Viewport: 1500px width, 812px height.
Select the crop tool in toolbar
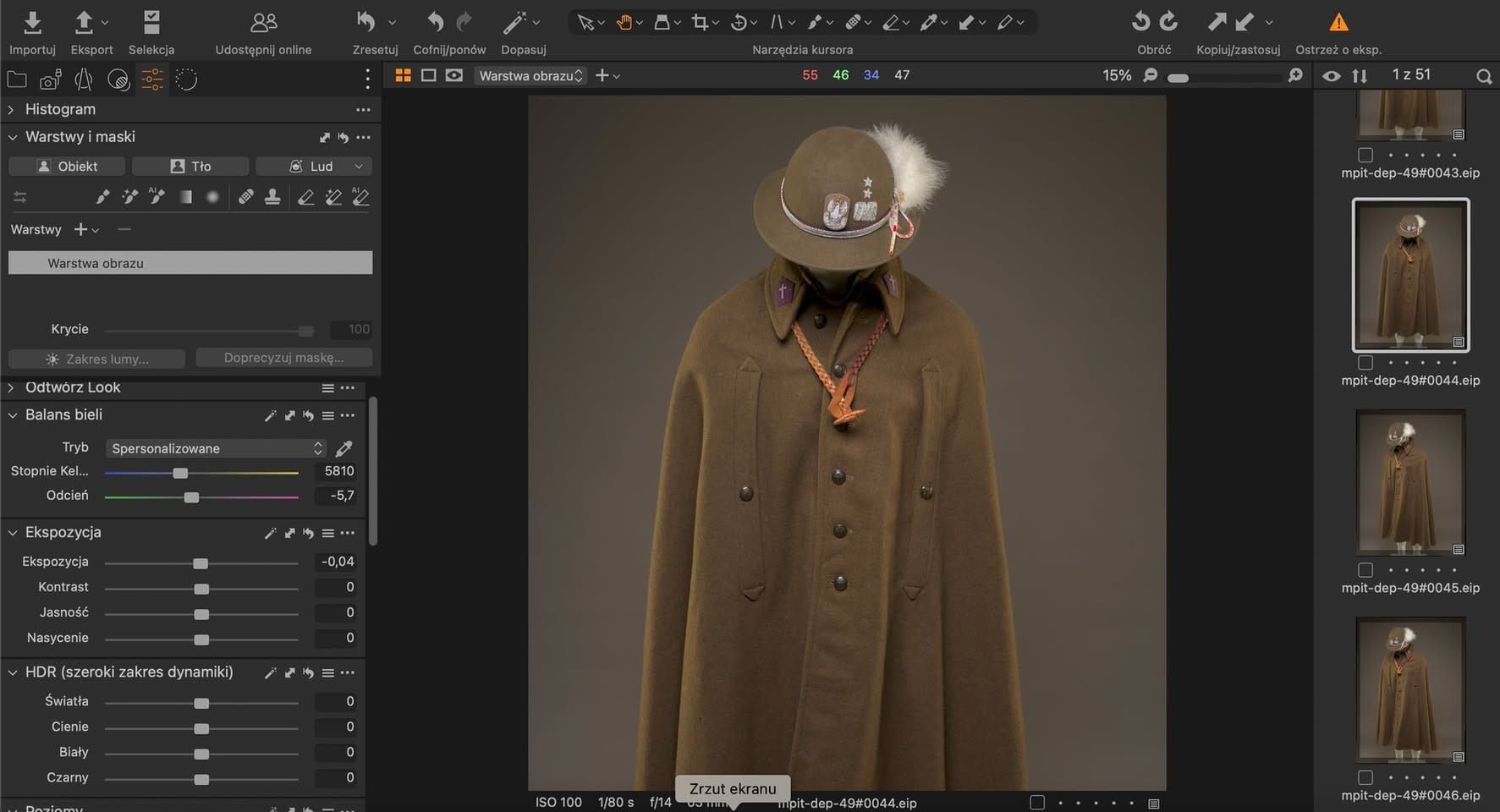pyautogui.click(x=700, y=23)
